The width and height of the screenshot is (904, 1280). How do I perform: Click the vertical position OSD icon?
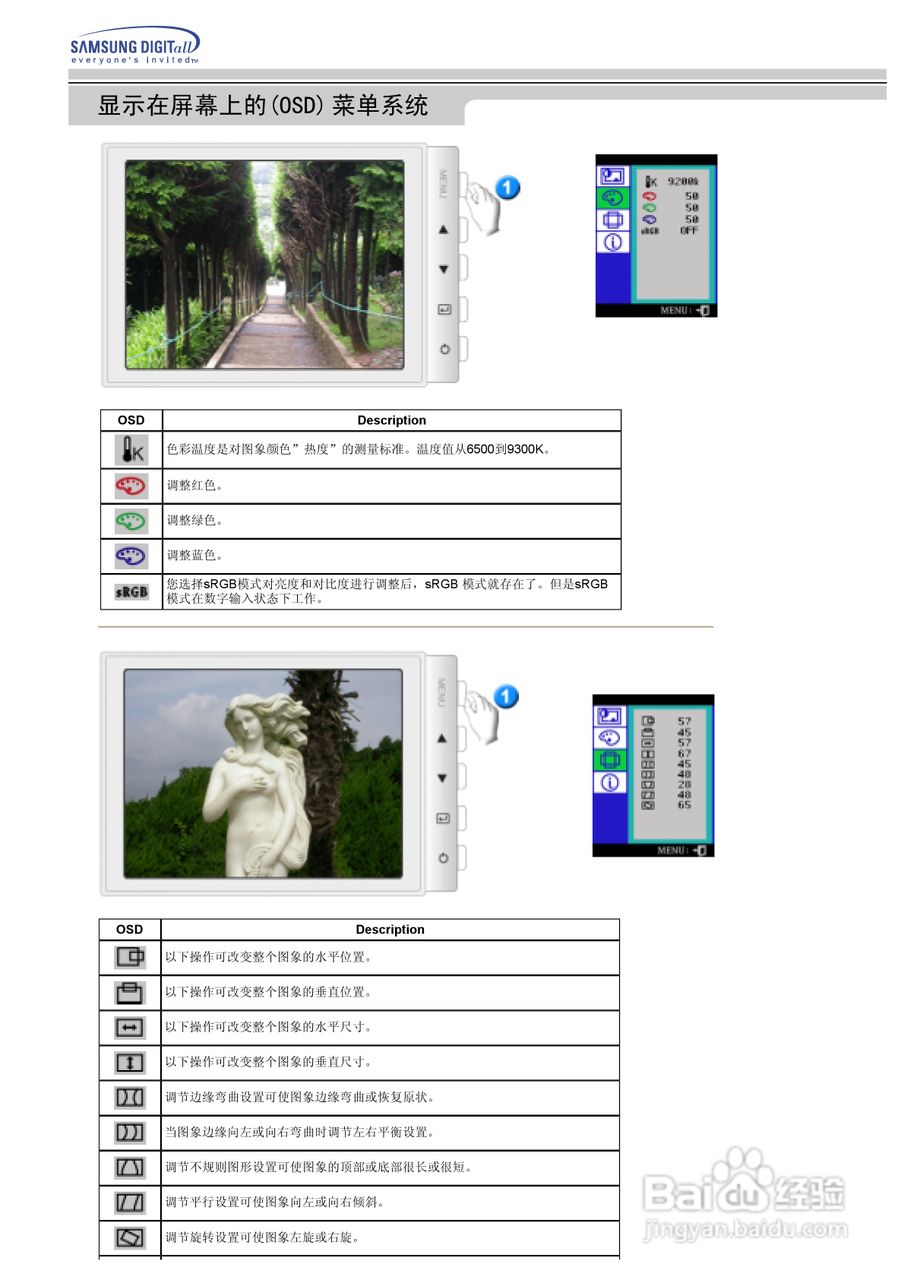[x=129, y=992]
